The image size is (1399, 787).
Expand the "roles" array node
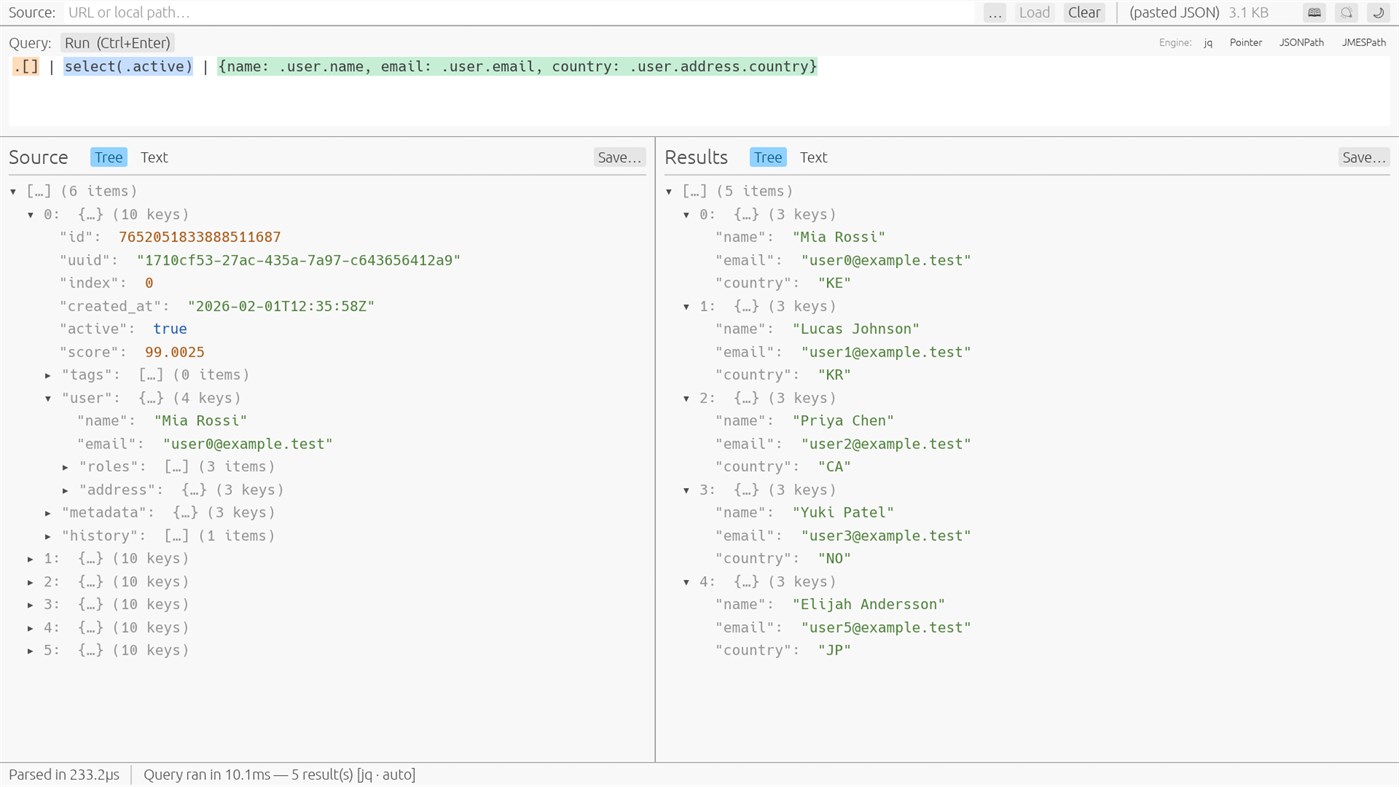[x=66, y=467]
